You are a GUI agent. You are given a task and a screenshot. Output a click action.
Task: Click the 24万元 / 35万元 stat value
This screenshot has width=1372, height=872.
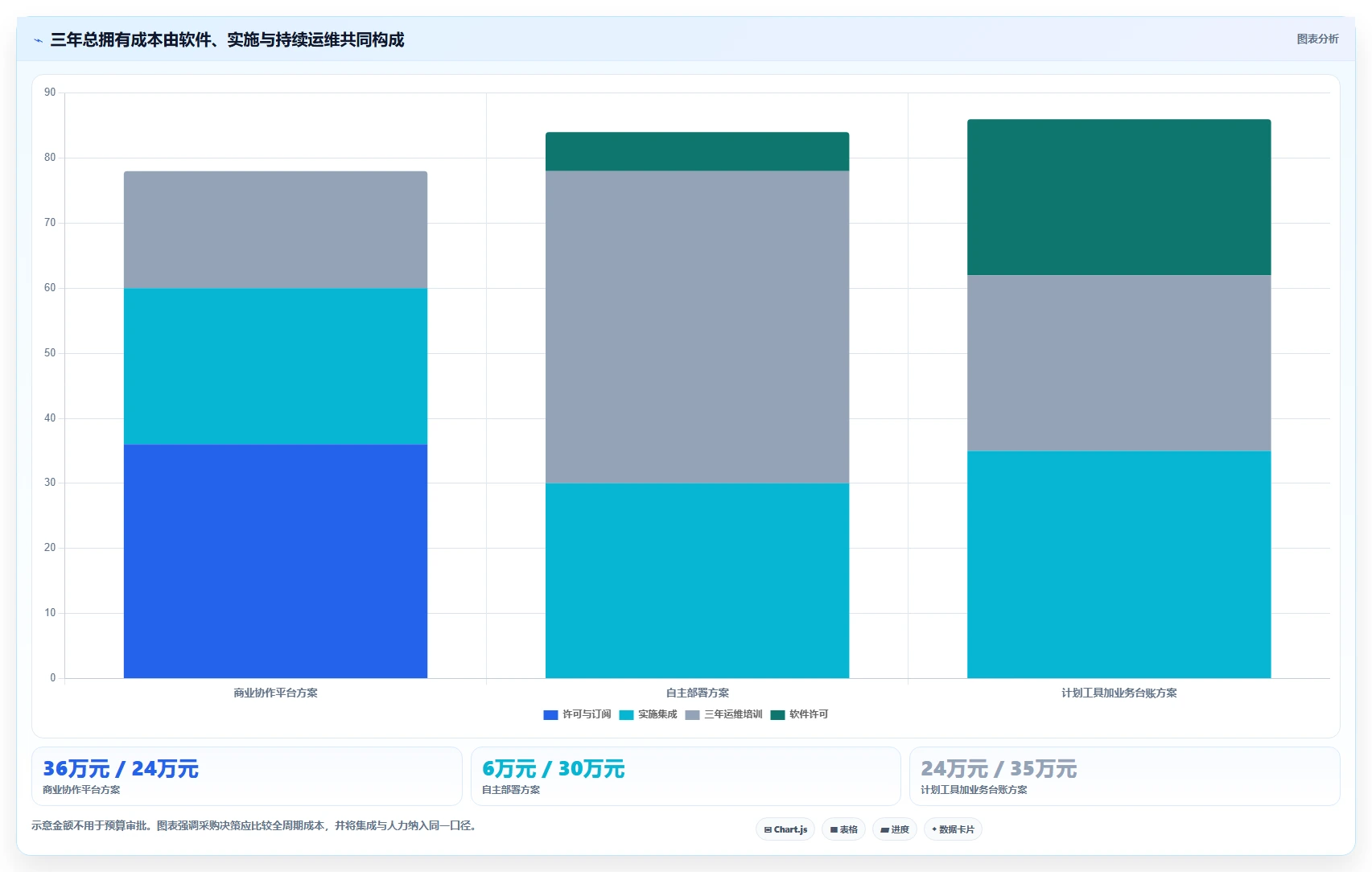click(x=999, y=769)
